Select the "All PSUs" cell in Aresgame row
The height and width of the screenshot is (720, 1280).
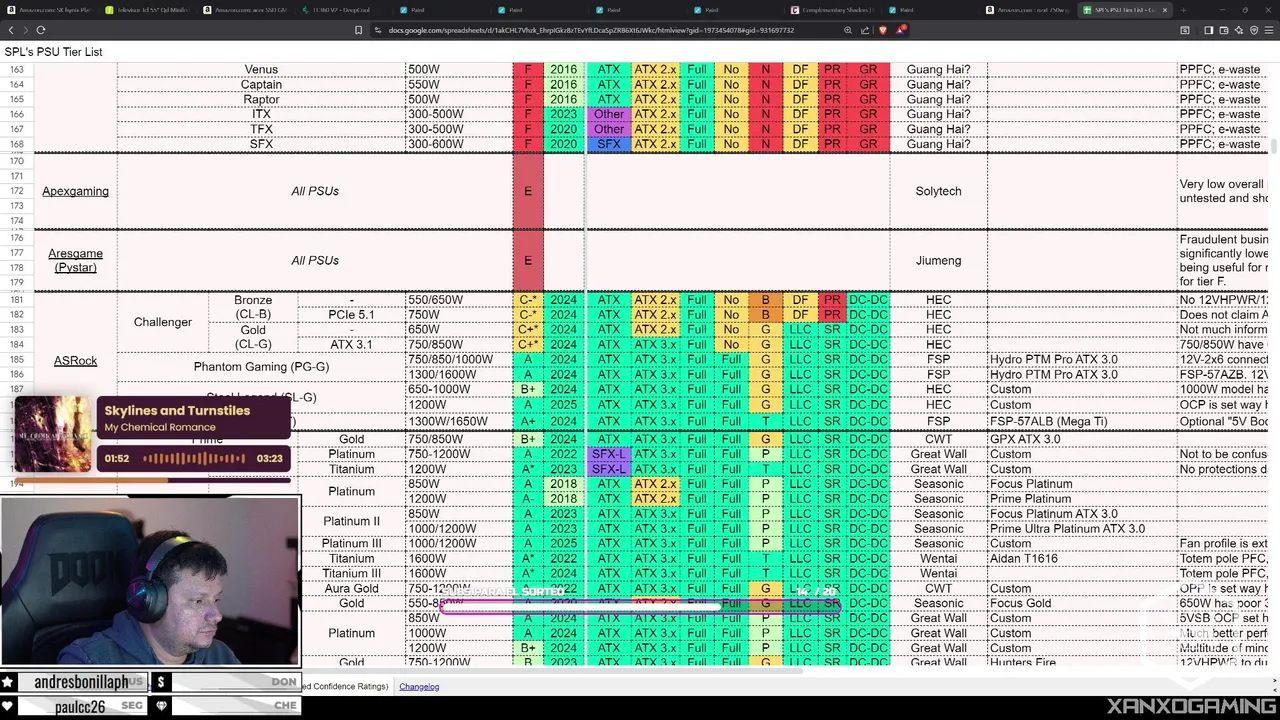[315, 260]
